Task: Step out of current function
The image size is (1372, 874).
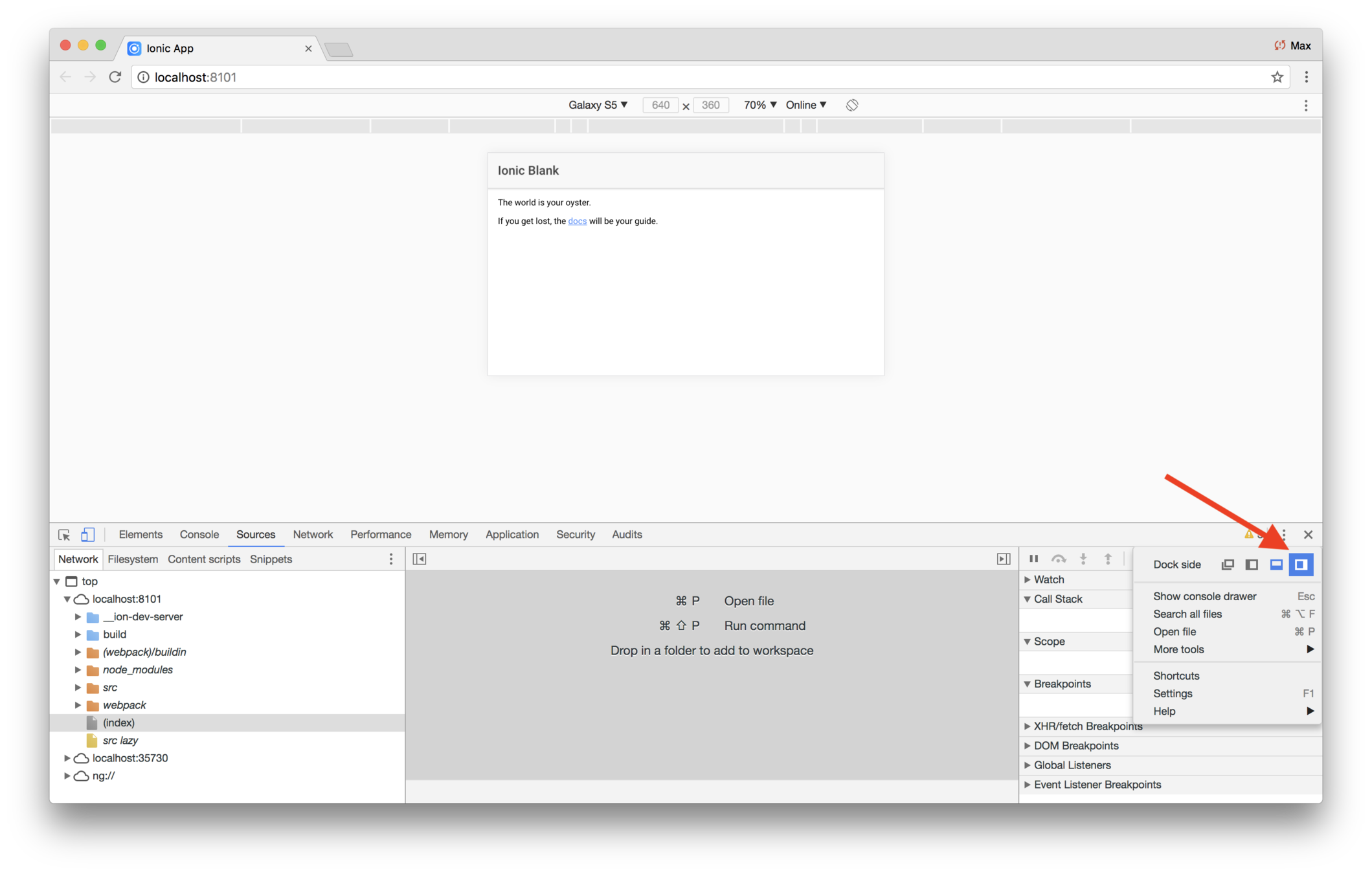Action: 1108,558
